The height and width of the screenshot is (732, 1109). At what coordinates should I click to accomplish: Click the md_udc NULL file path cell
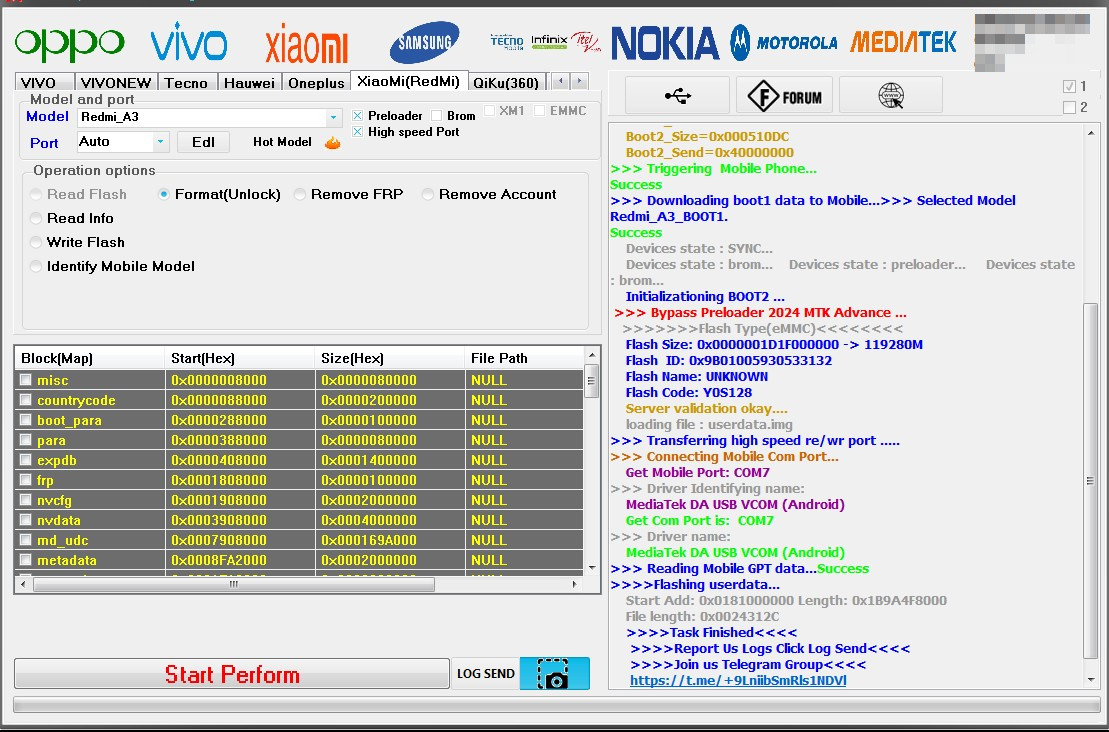click(x=524, y=540)
